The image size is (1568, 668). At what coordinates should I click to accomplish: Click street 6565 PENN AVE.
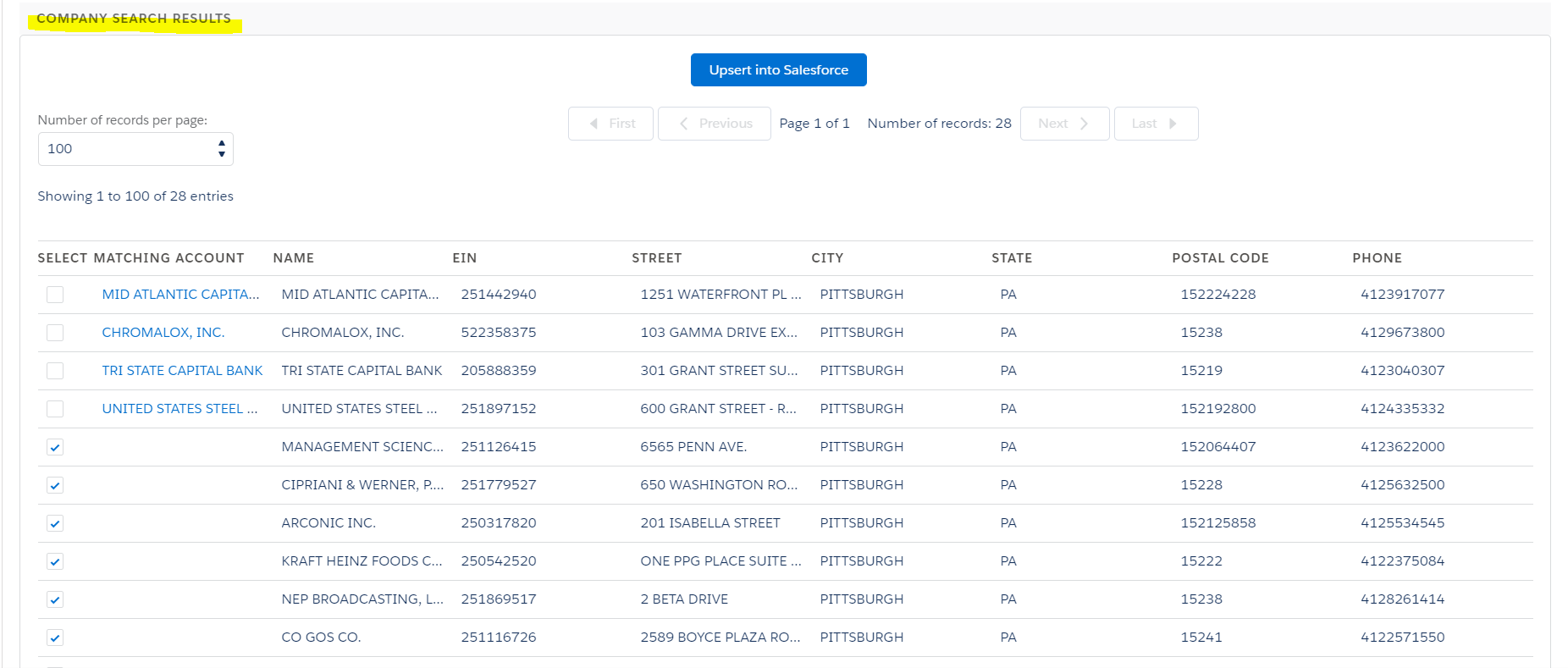coord(693,447)
